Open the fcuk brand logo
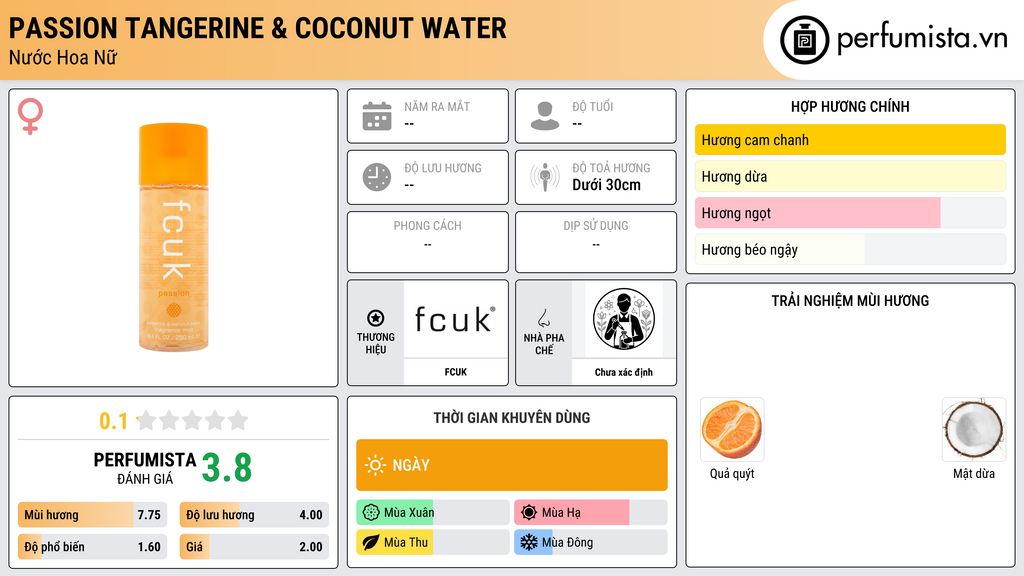The width and height of the screenshot is (1024, 576). [x=455, y=319]
